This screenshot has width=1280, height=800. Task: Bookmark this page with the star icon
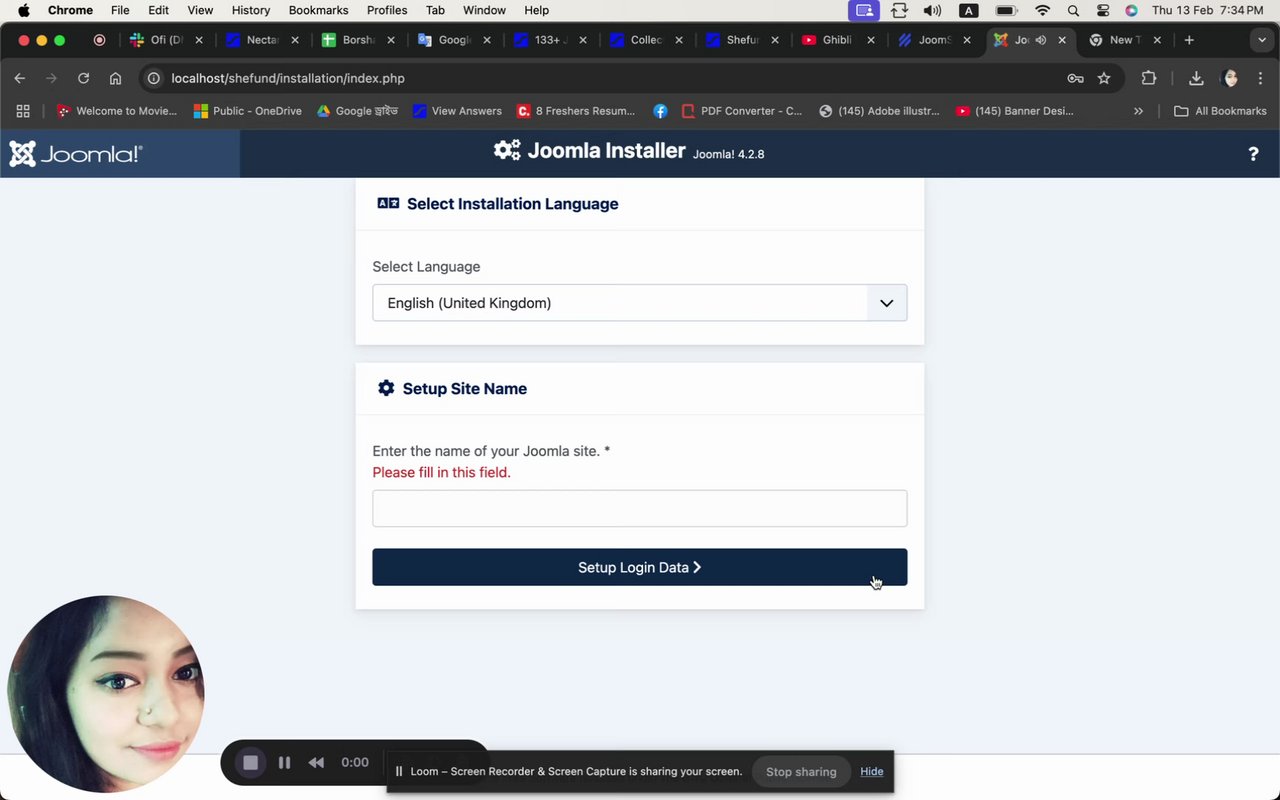tap(1104, 78)
